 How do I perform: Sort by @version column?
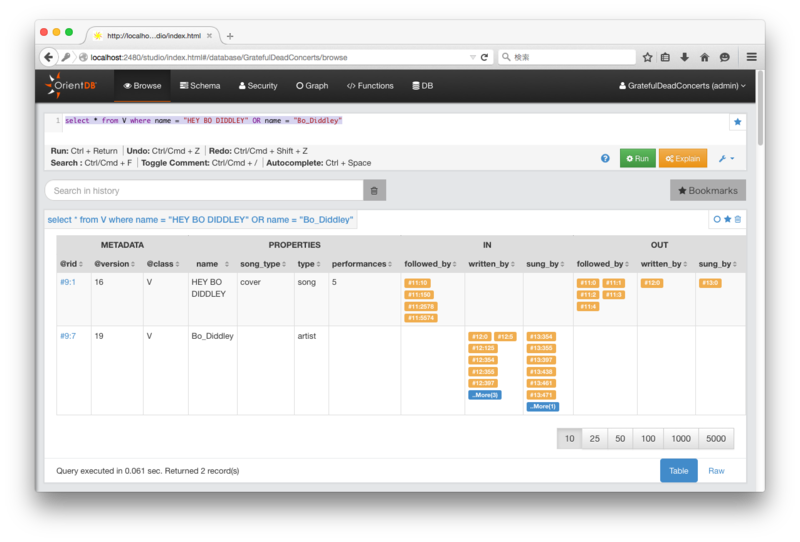pos(114,264)
